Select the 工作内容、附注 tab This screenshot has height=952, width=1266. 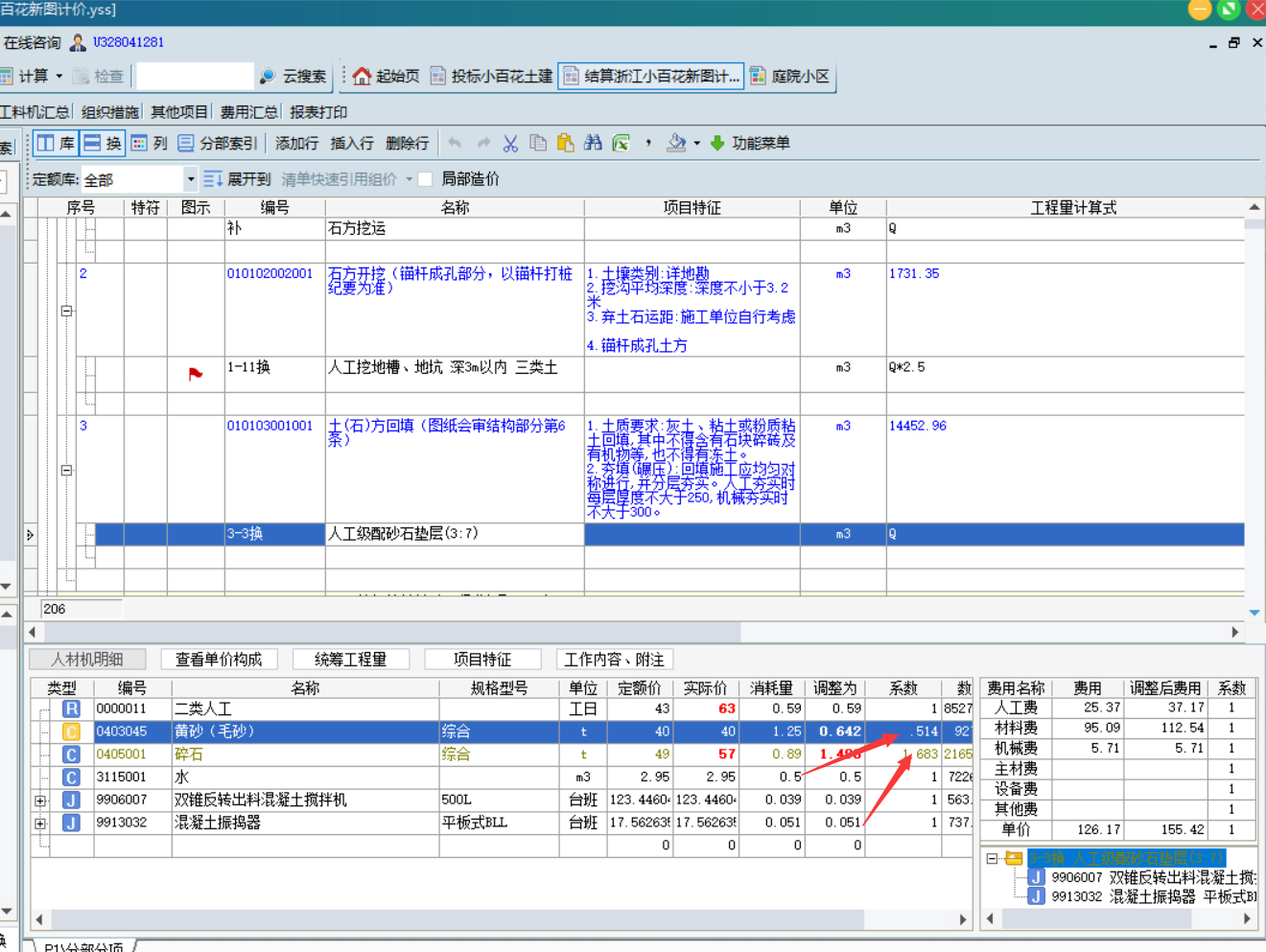pos(614,660)
